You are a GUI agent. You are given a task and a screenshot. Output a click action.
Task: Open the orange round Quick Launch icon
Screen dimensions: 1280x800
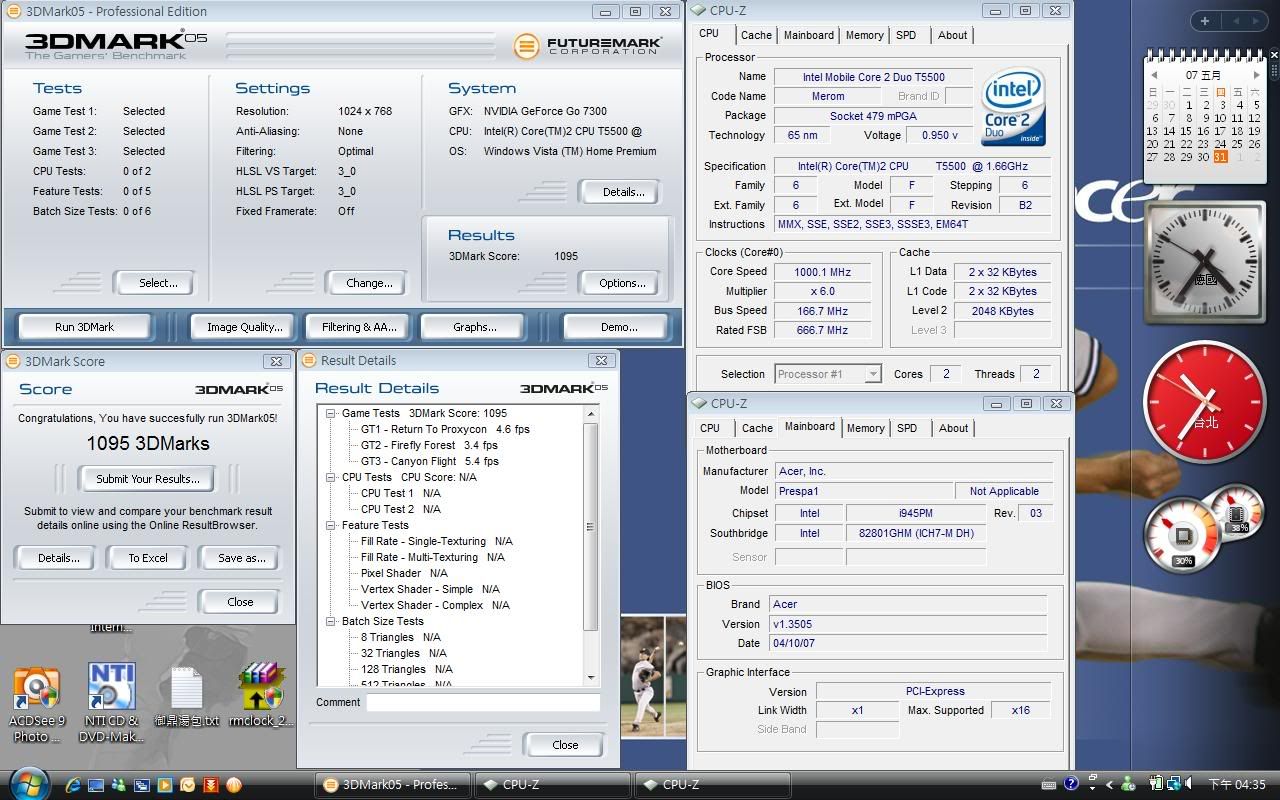point(234,785)
